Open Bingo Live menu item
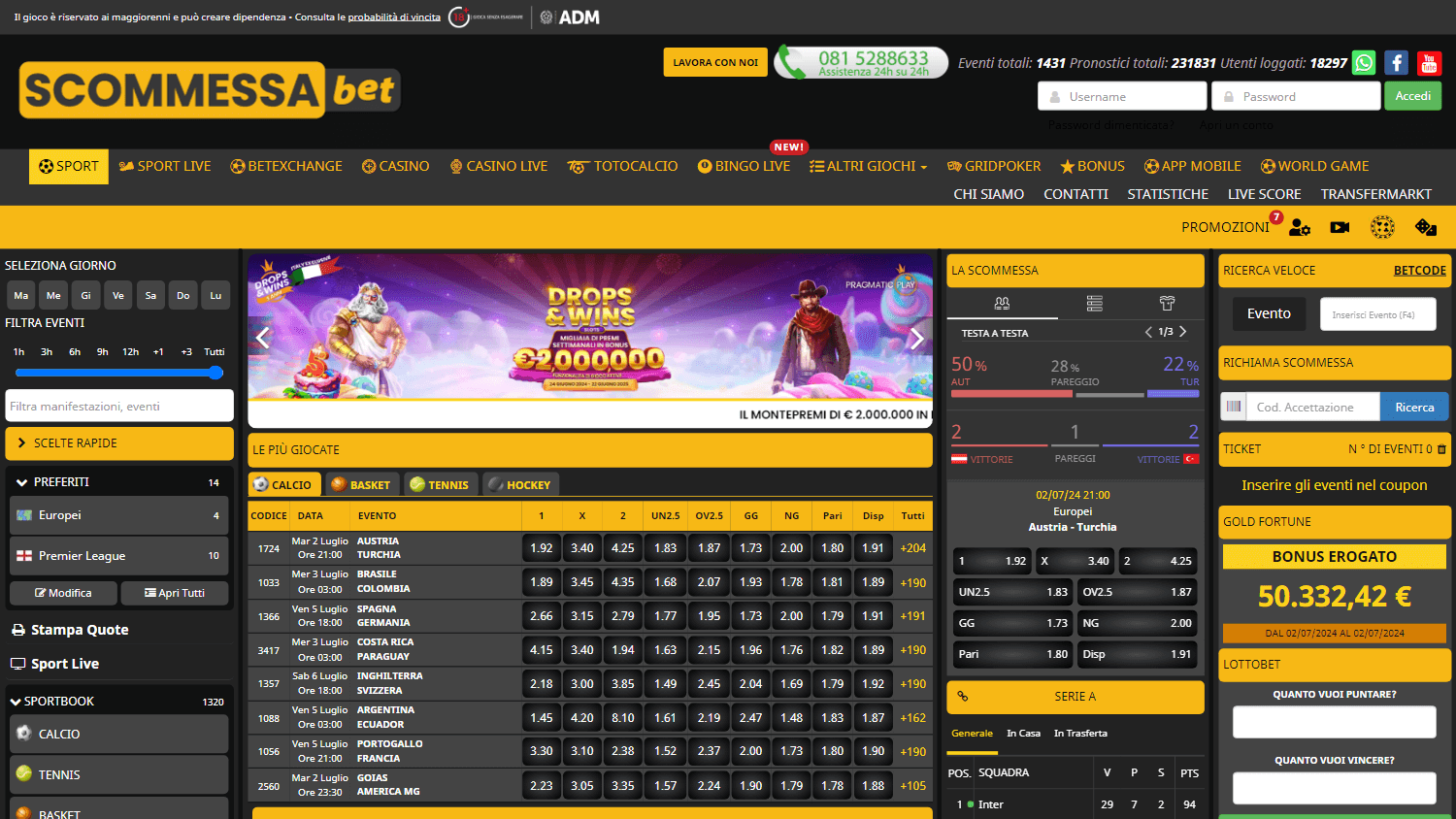 [x=744, y=166]
